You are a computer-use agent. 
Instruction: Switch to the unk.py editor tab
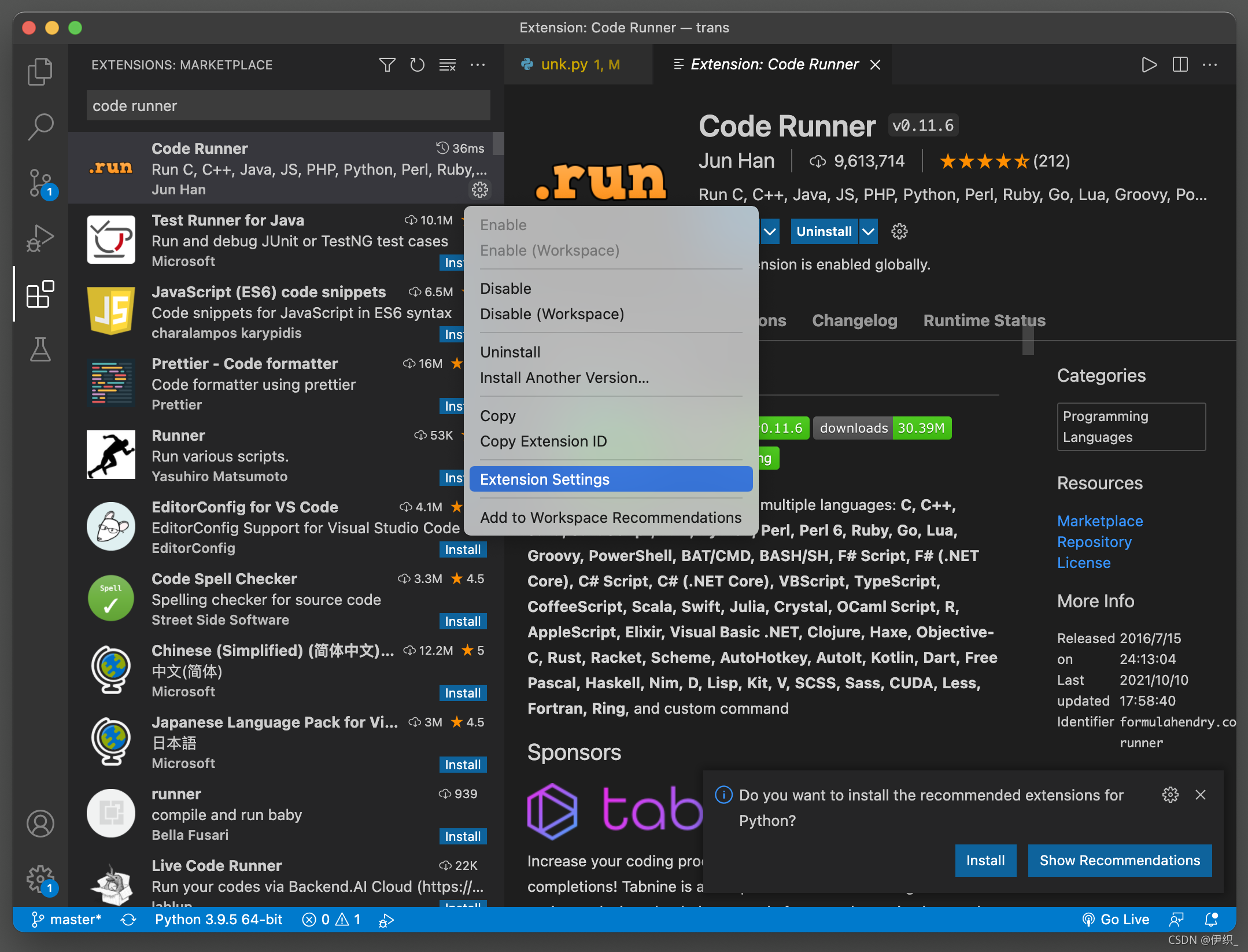(x=578, y=65)
